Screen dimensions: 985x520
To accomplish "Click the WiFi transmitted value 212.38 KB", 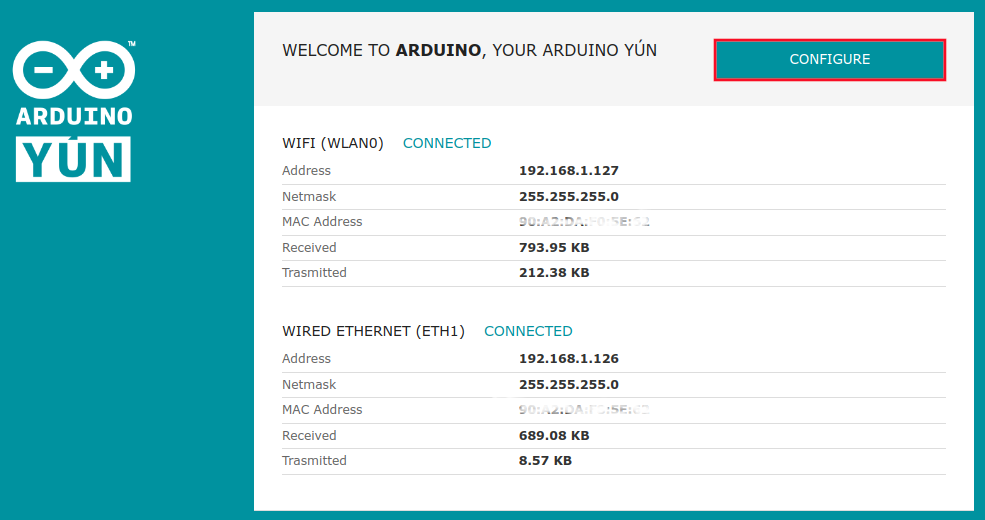I will [553, 273].
